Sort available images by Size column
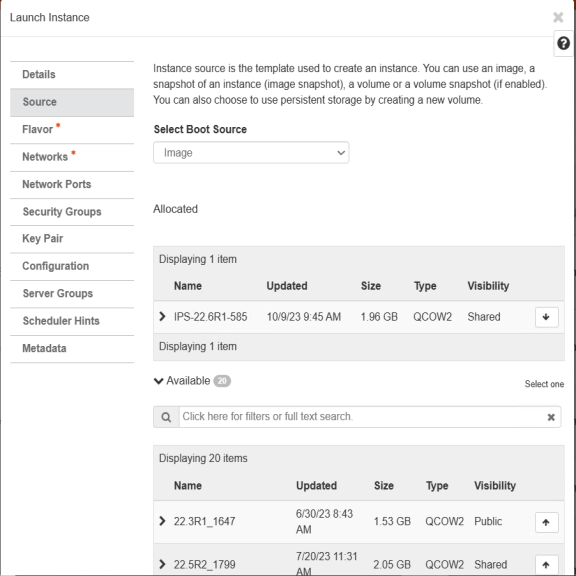The width and height of the screenshot is (576, 576). [x=384, y=486]
